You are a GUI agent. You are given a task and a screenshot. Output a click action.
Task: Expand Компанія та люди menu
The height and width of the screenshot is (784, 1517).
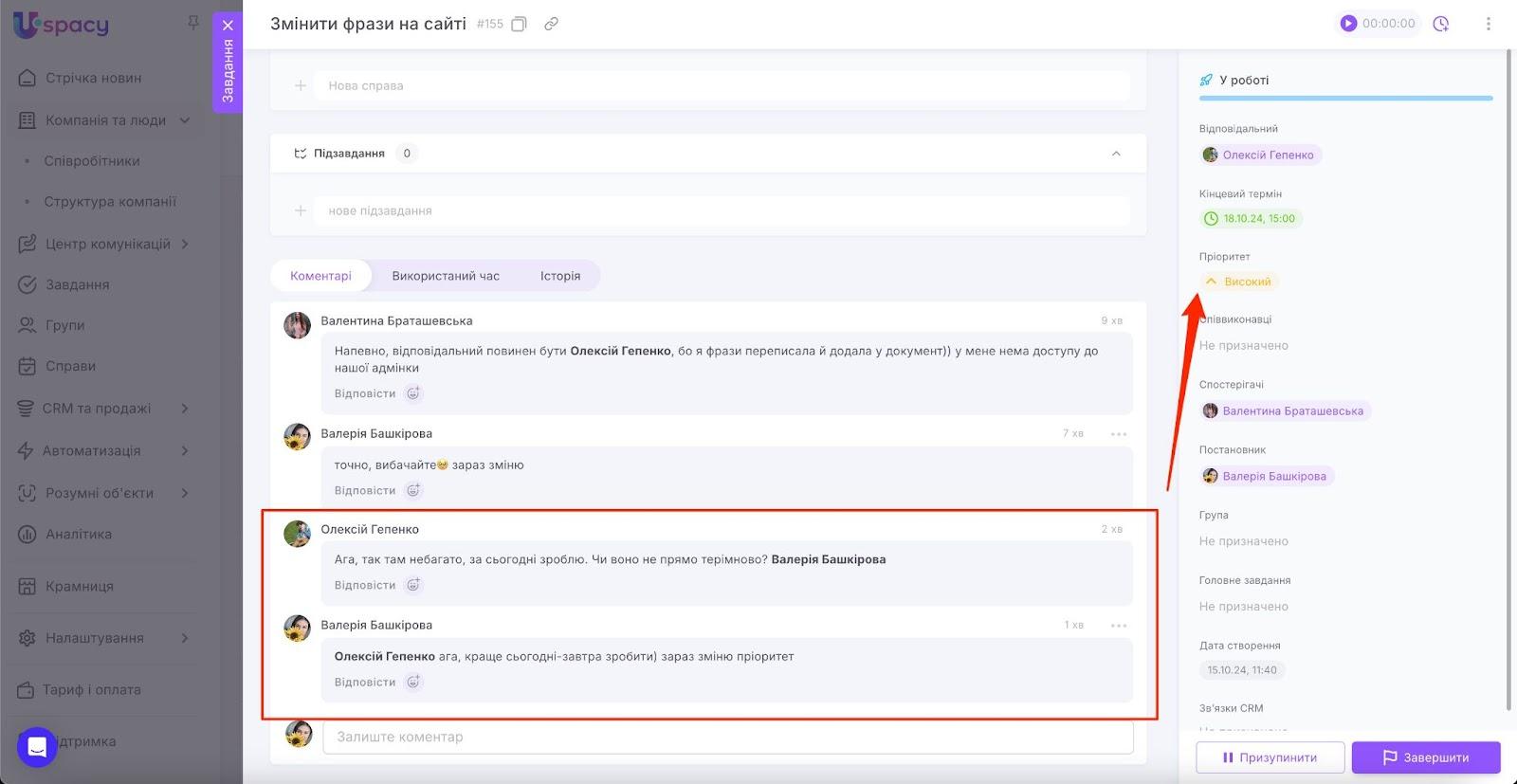[185, 120]
